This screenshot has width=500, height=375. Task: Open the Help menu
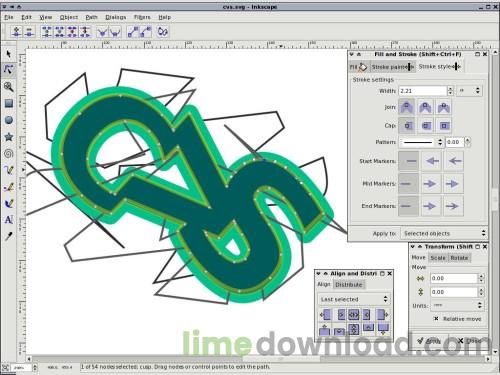point(164,17)
